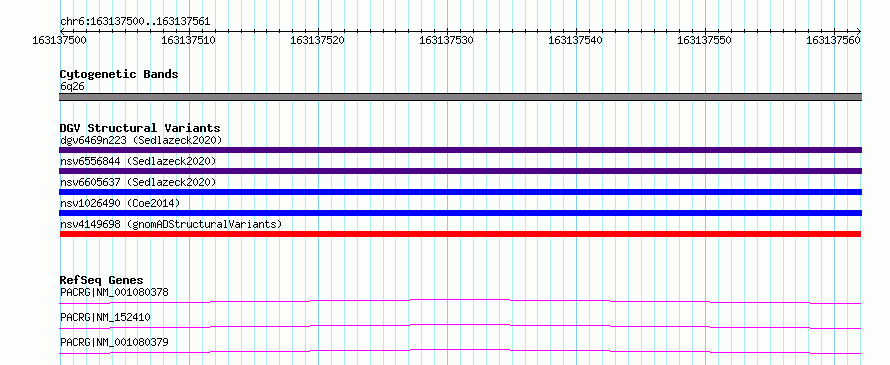Screen dimensions: 890x365
Task: Select the RefSeq Genes track title
Action: point(102,280)
